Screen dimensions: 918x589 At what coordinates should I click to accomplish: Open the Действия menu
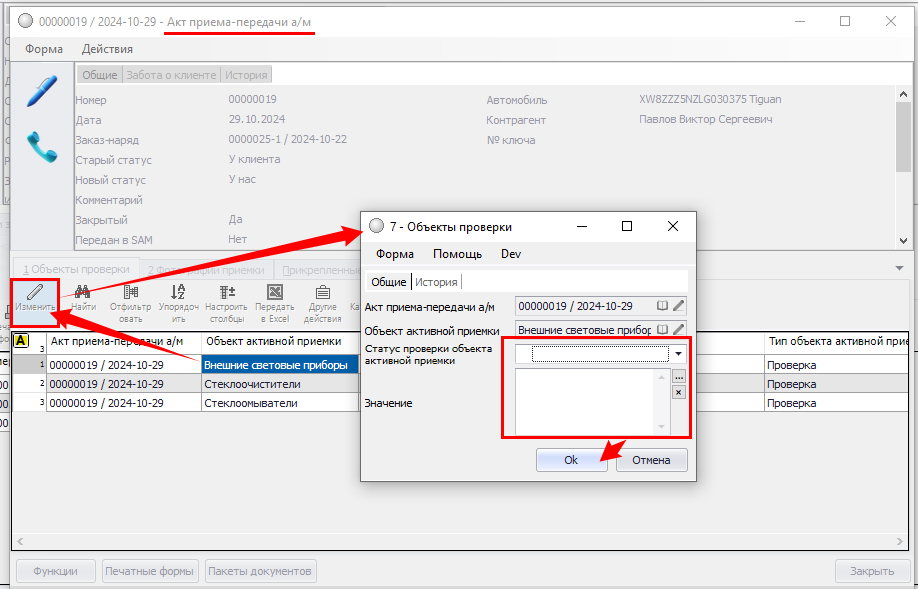tap(107, 49)
